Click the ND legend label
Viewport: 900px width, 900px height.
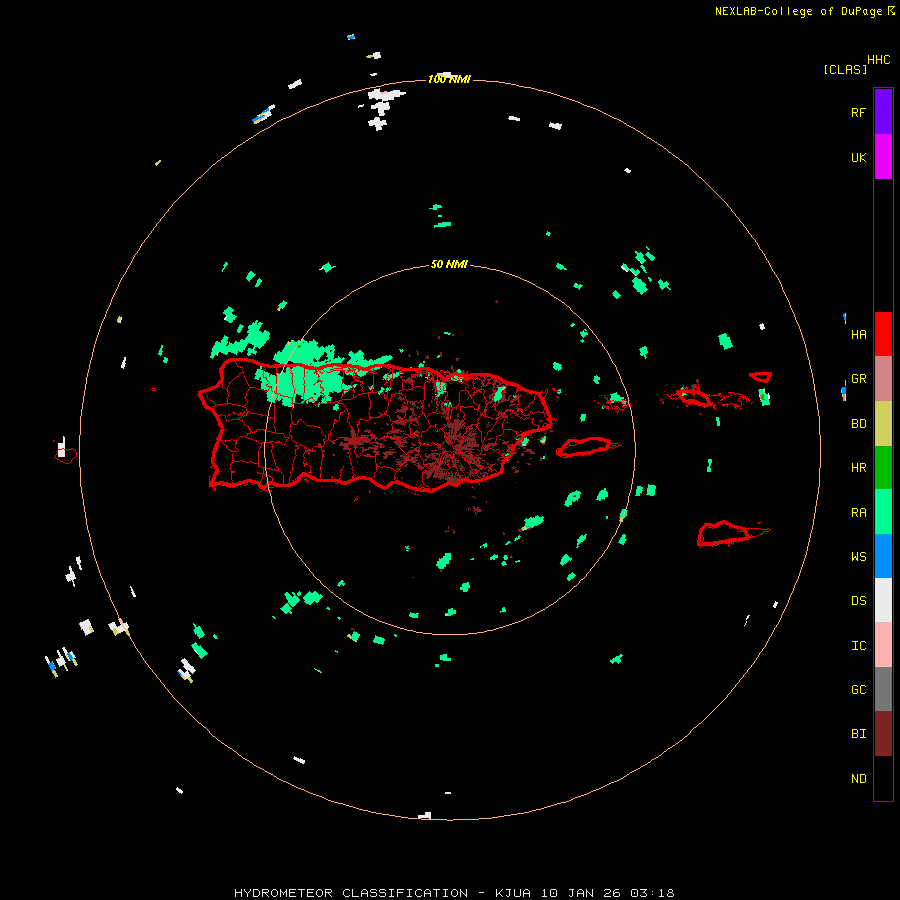click(858, 779)
